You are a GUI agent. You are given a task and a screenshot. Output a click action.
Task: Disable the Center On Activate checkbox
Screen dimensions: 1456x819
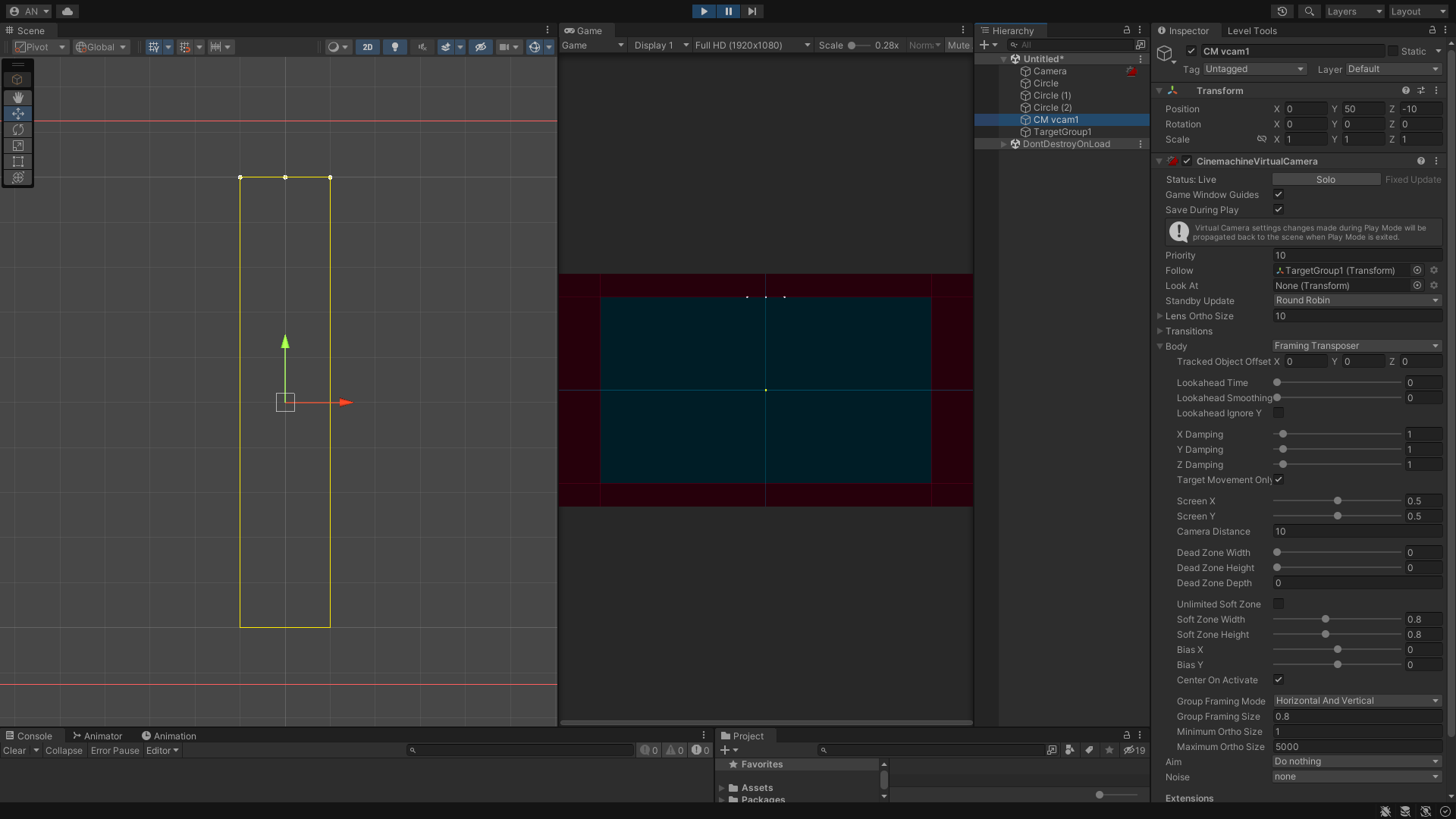pos(1279,680)
